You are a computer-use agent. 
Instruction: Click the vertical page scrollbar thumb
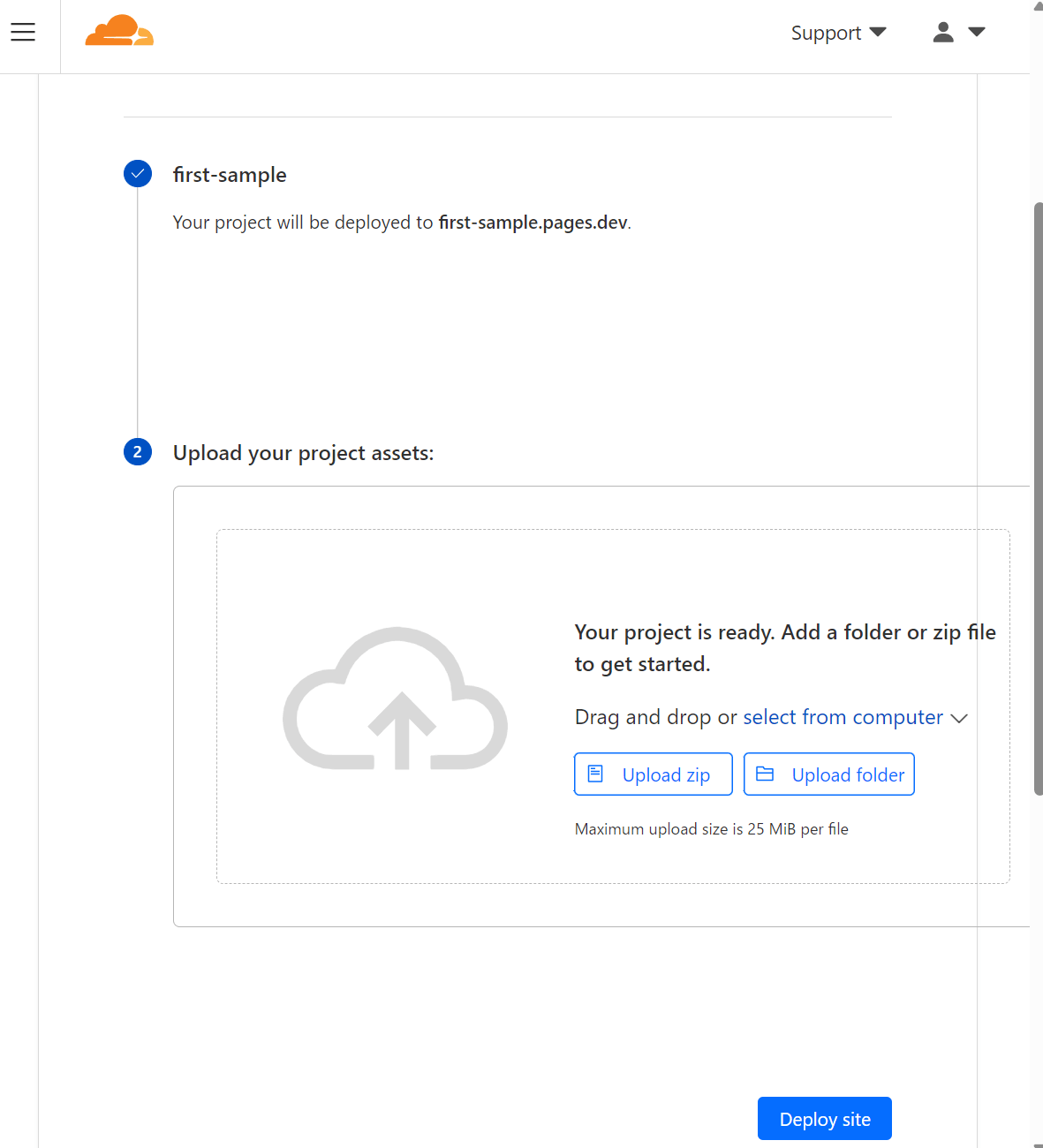coord(1038,499)
